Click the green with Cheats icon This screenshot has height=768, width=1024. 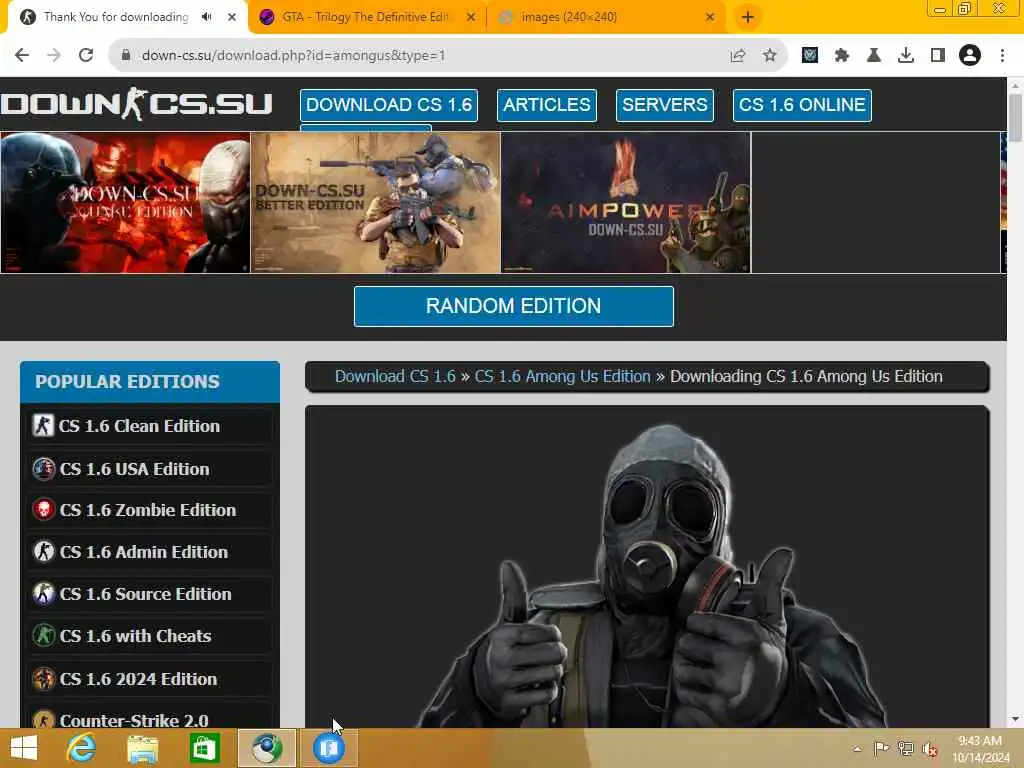tap(43, 635)
